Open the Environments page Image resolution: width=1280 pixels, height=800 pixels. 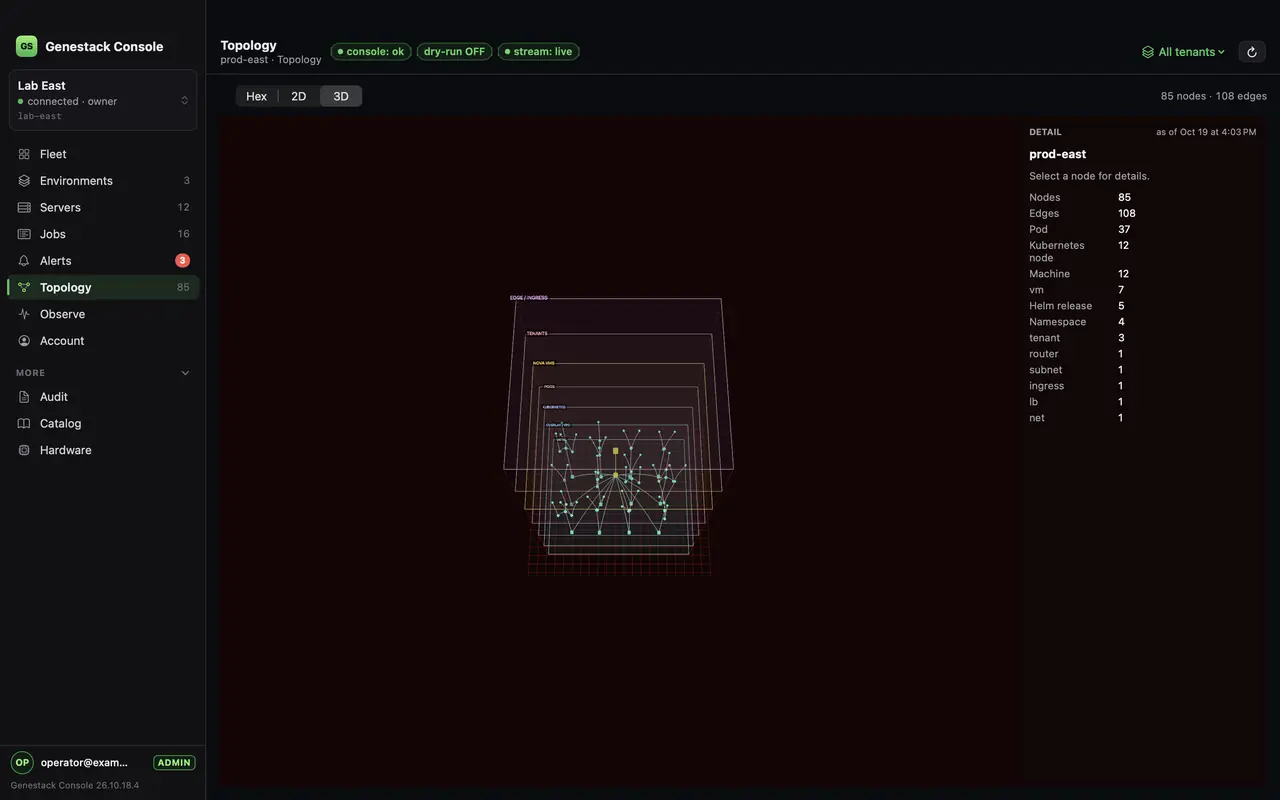[103, 181]
